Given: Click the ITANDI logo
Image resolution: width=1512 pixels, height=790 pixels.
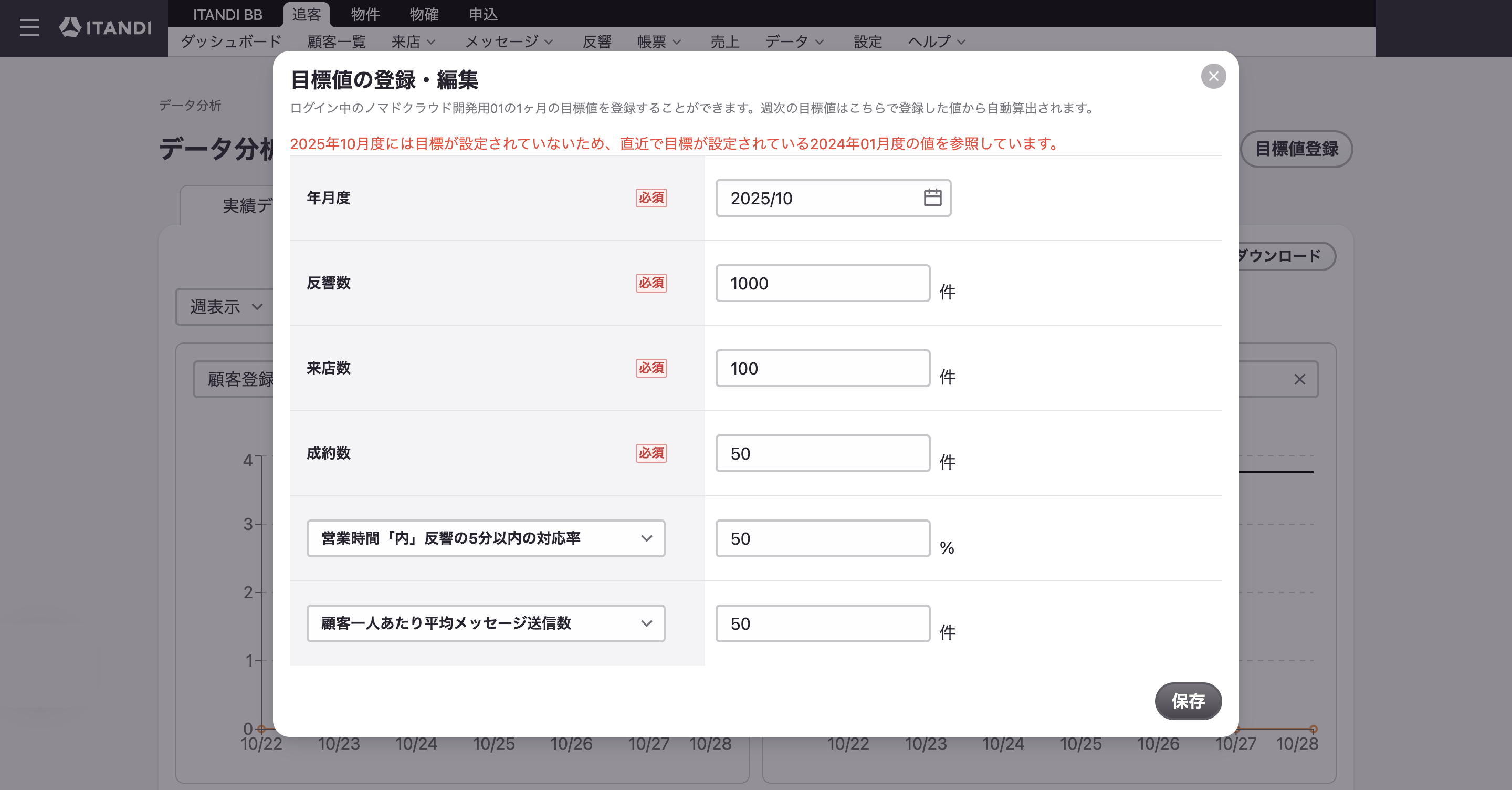Looking at the screenshot, I should click(x=106, y=27).
